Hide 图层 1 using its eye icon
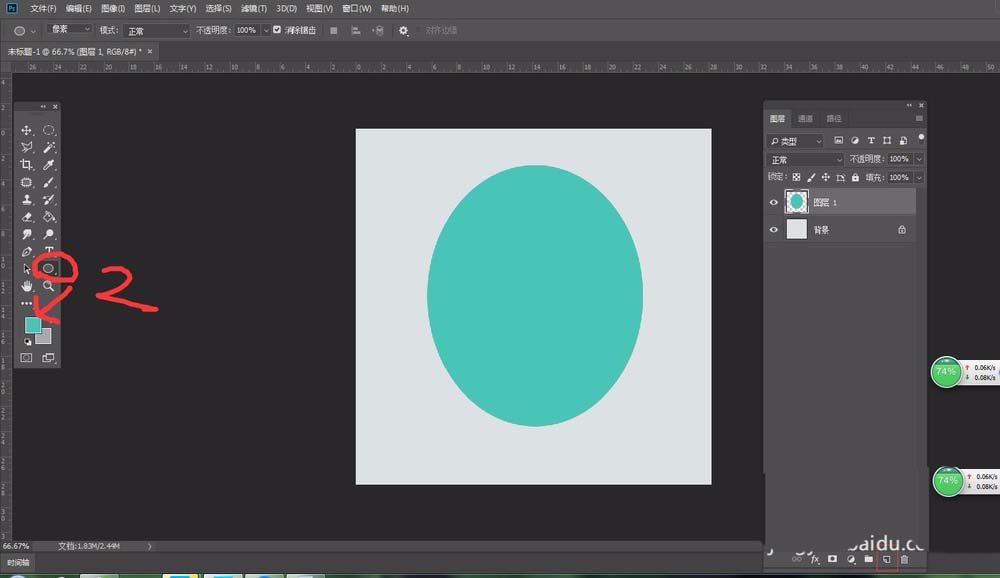This screenshot has width=1000, height=578. 774,202
